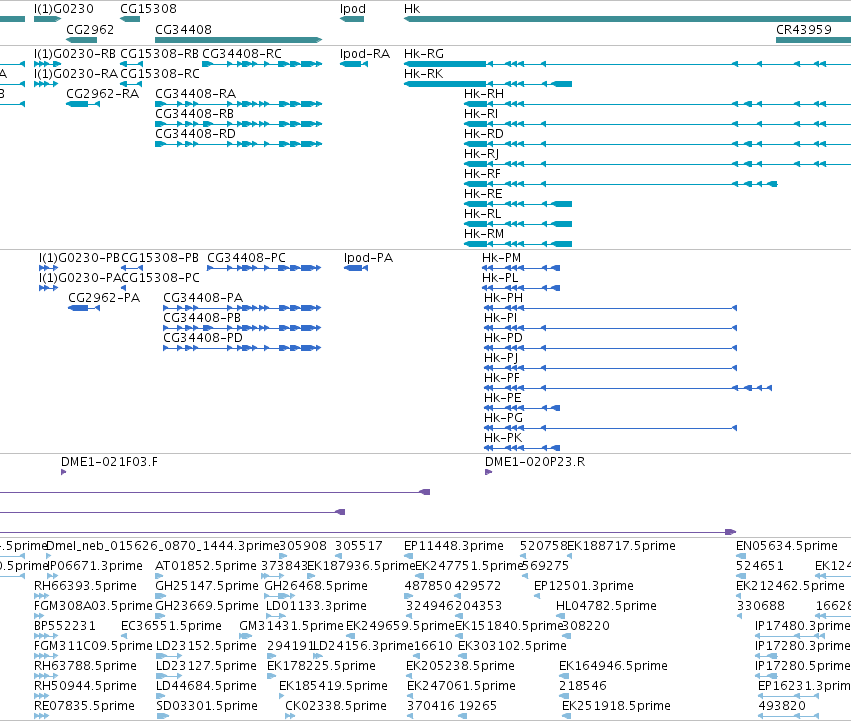Image resolution: width=851 pixels, height=721 pixels.
Task: Click the Hk-PK protein label
Action: pos(503,438)
